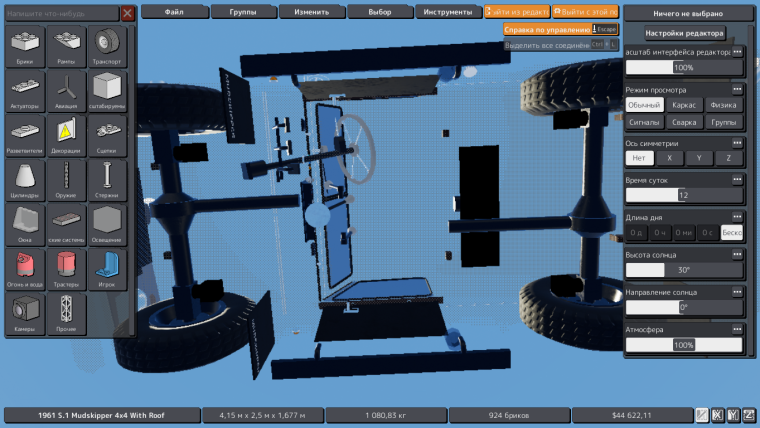Viewport: 760px width, 428px height.
Task: Expand options for Атмосфера setting
Action: 737,329
